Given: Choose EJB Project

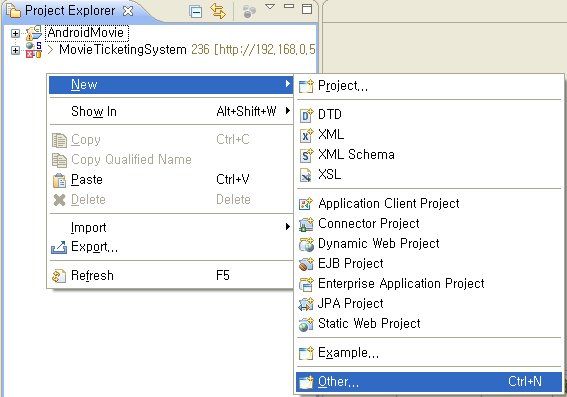Looking at the screenshot, I should coord(429,264).
